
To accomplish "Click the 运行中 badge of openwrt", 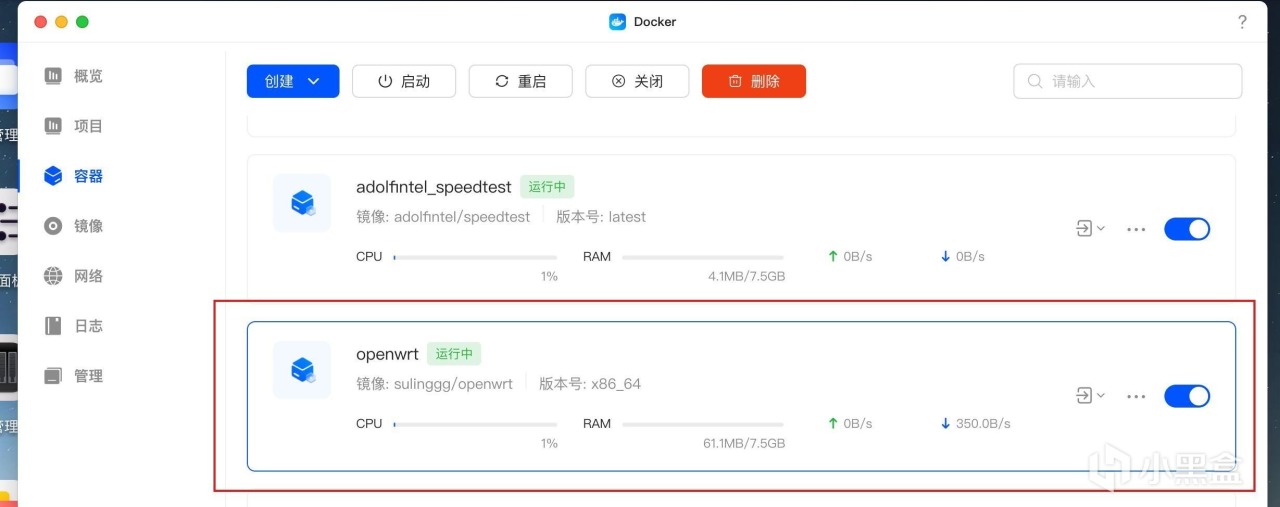I will (x=454, y=353).
